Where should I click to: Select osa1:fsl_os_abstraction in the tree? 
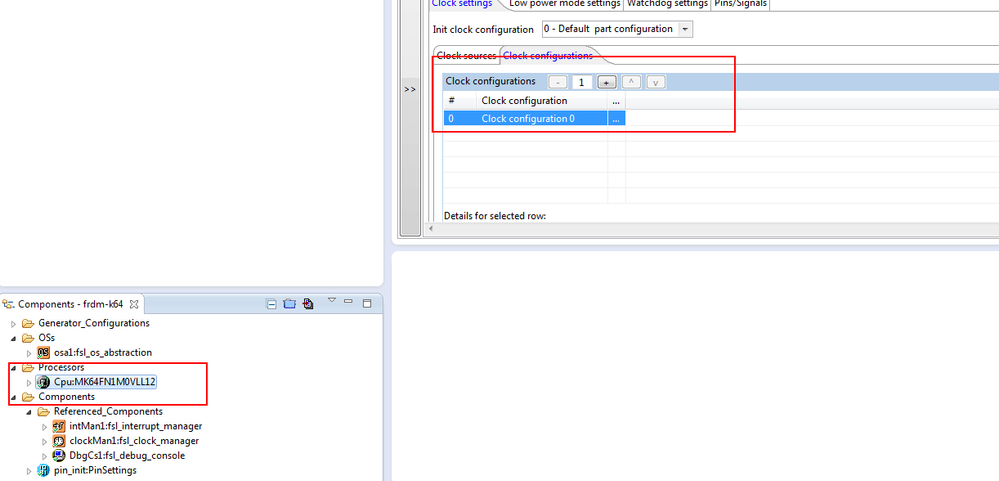[103, 352]
